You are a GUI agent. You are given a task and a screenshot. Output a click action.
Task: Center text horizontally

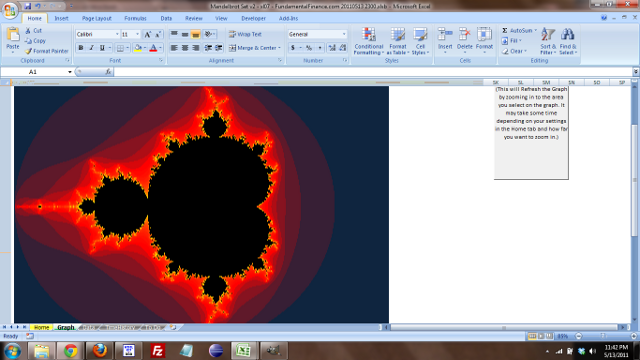[x=185, y=48]
